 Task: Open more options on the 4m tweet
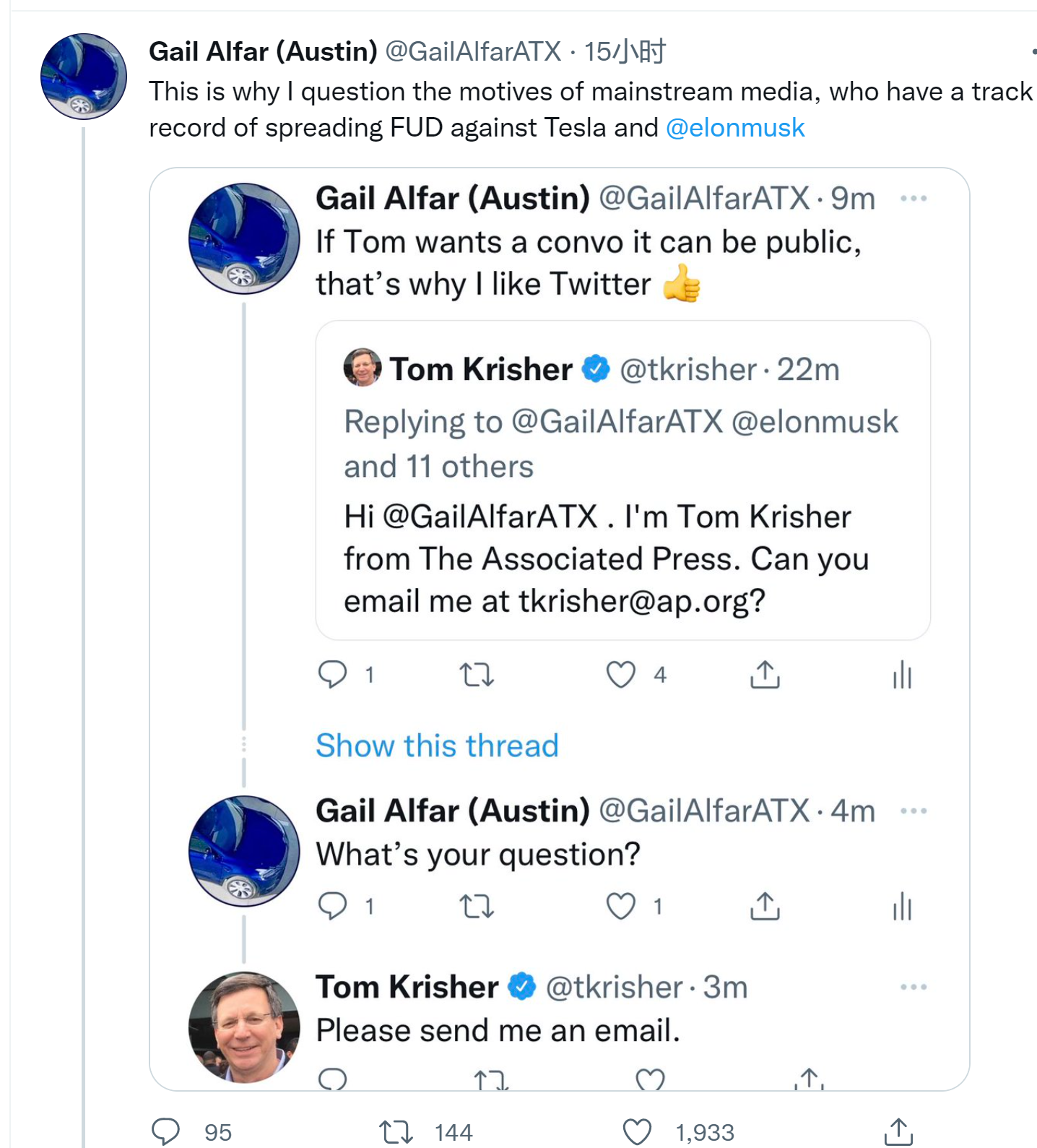[914, 811]
